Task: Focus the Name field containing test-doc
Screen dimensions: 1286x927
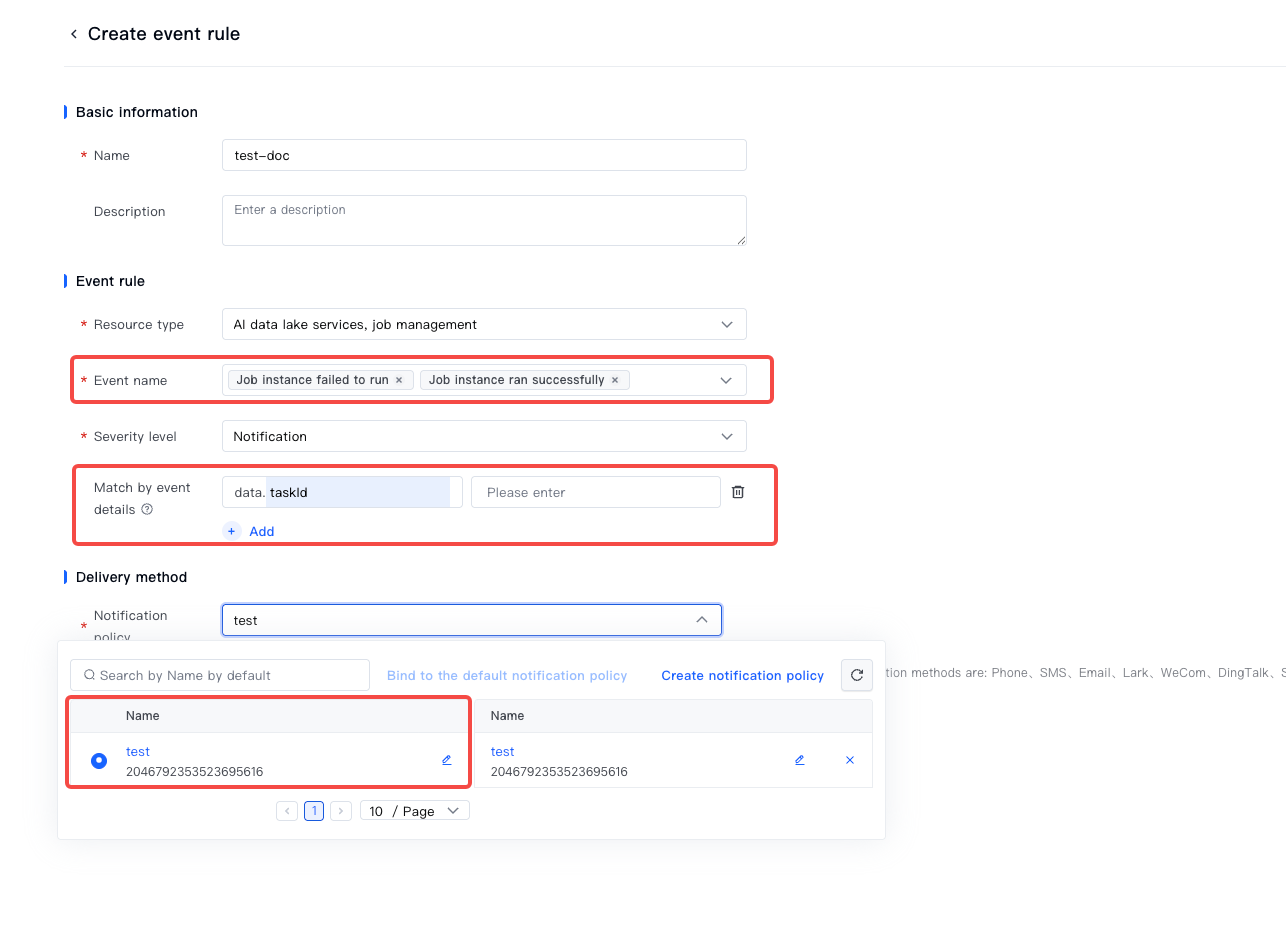Action: pos(484,155)
